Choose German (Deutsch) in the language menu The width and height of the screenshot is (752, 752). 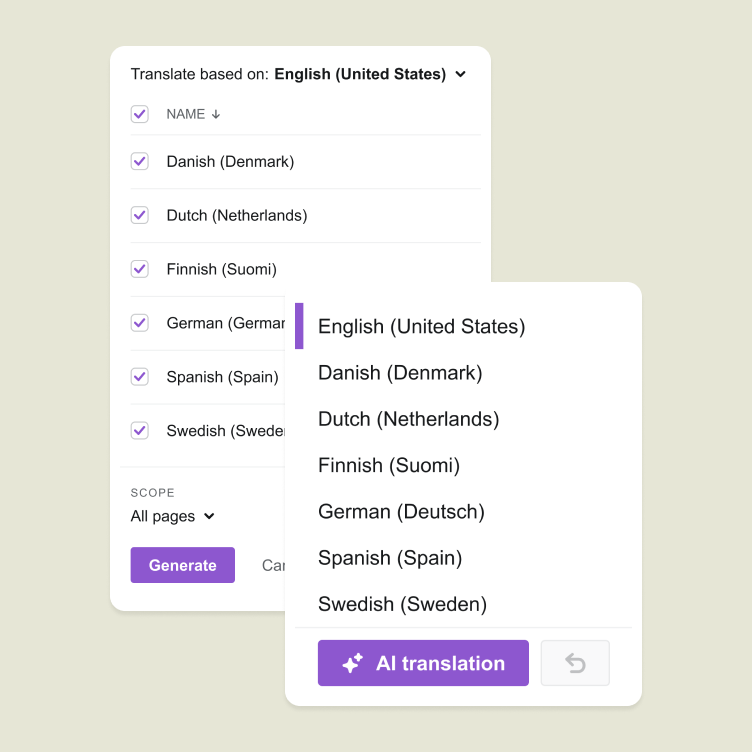tap(401, 511)
